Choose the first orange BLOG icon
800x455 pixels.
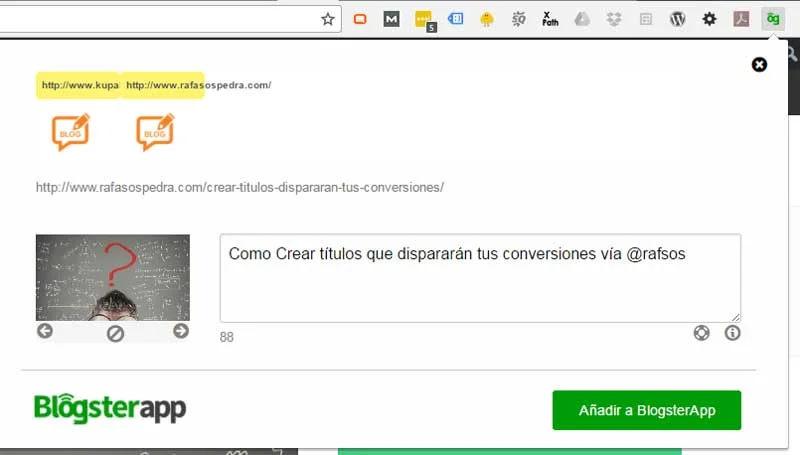click(70, 132)
